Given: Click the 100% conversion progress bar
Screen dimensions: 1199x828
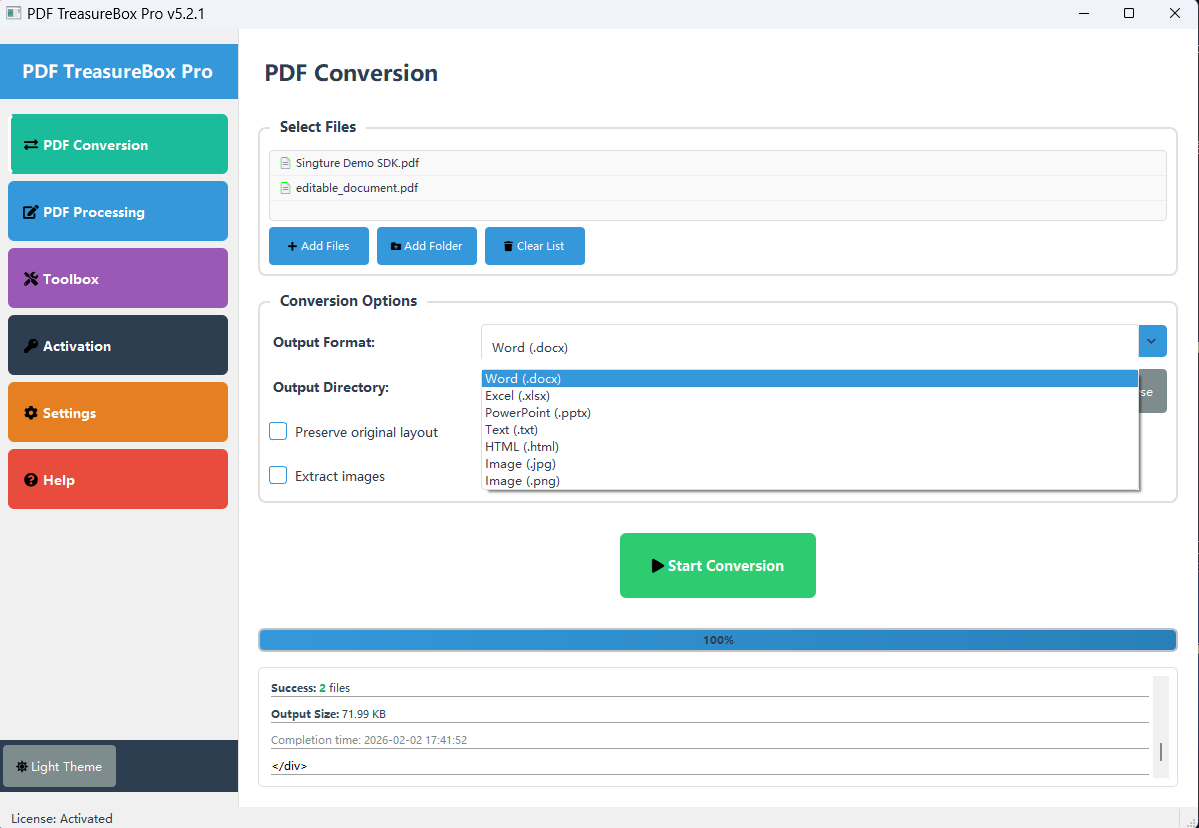Looking at the screenshot, I should tap(717, 640).
